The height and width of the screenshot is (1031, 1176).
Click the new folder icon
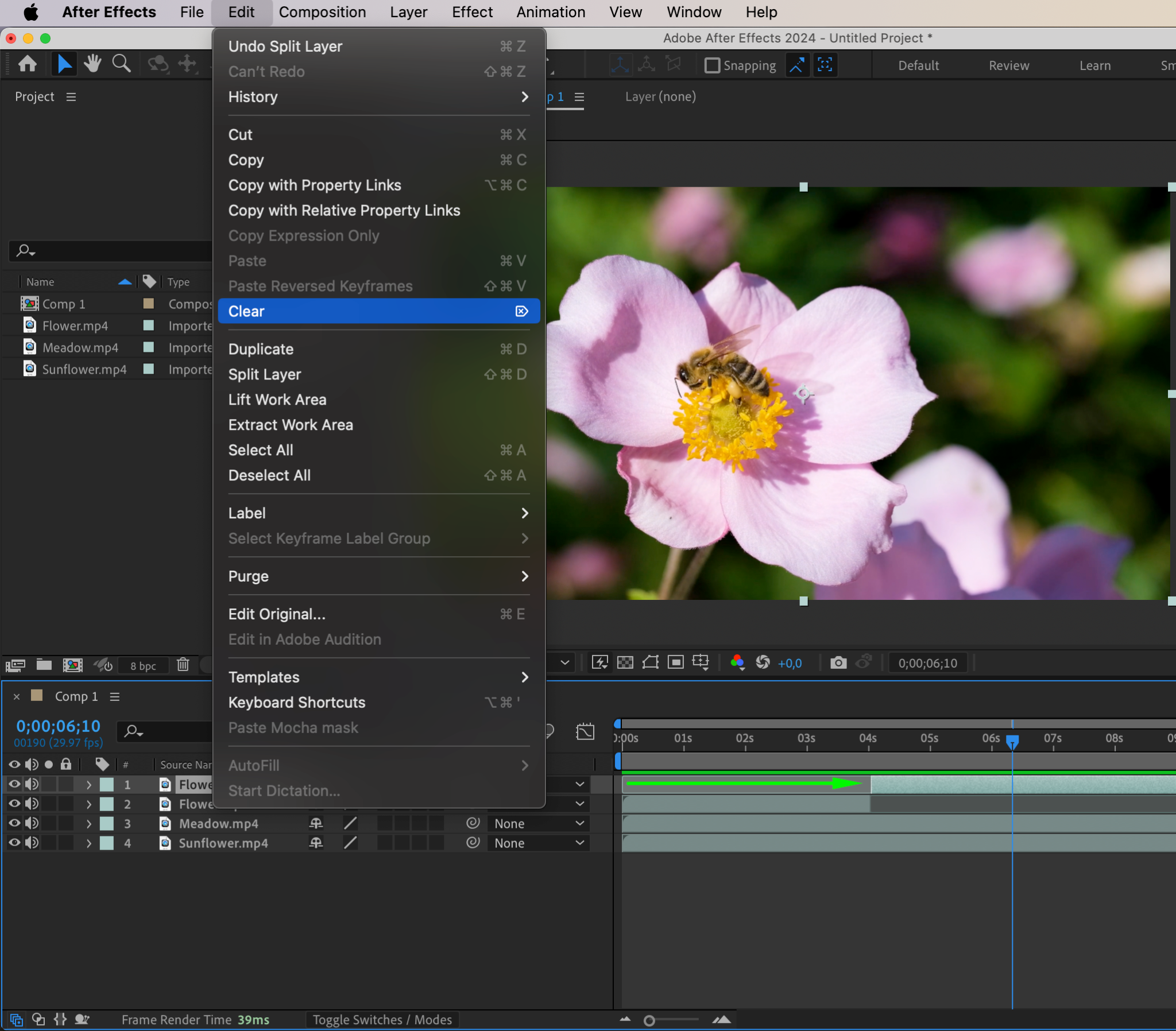[44, 665]
